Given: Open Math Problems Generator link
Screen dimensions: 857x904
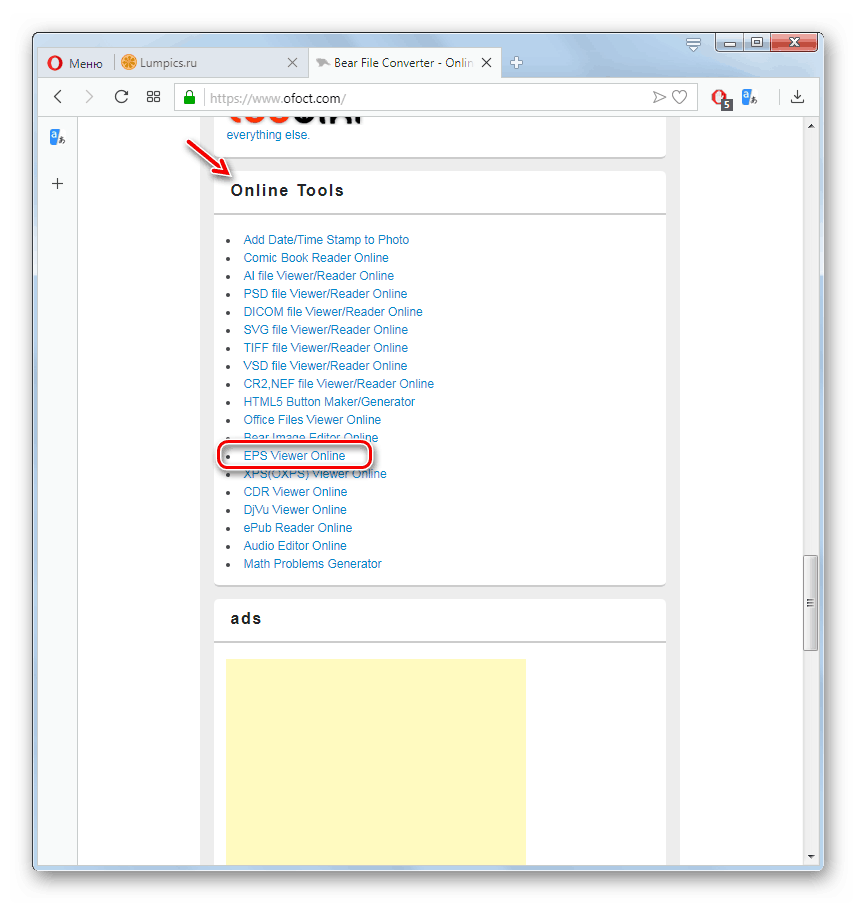Looking at the screenshot, I should click(312, 564).
